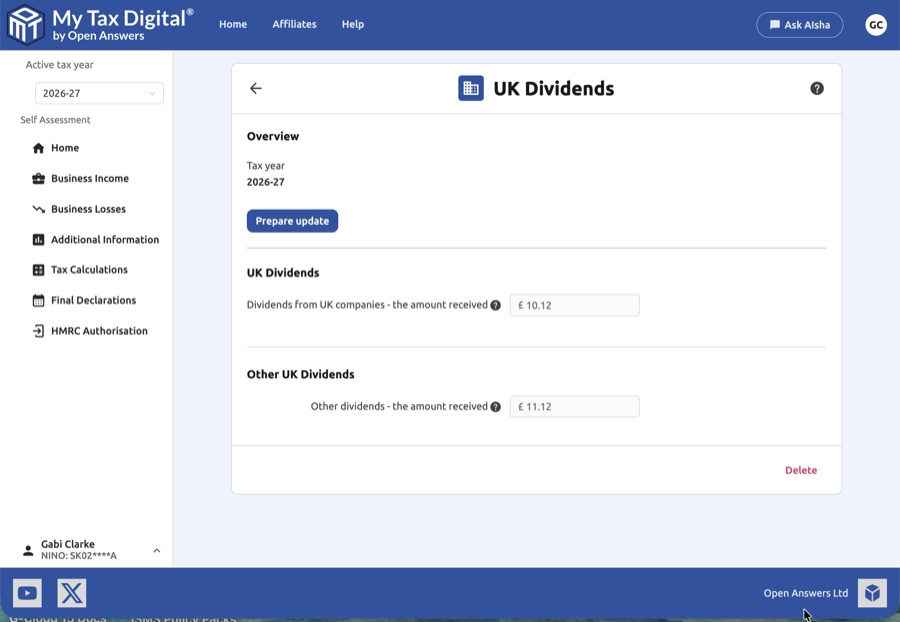Open page help question mark icon
This screenshot has width=900, height=622.
(817, 89)
